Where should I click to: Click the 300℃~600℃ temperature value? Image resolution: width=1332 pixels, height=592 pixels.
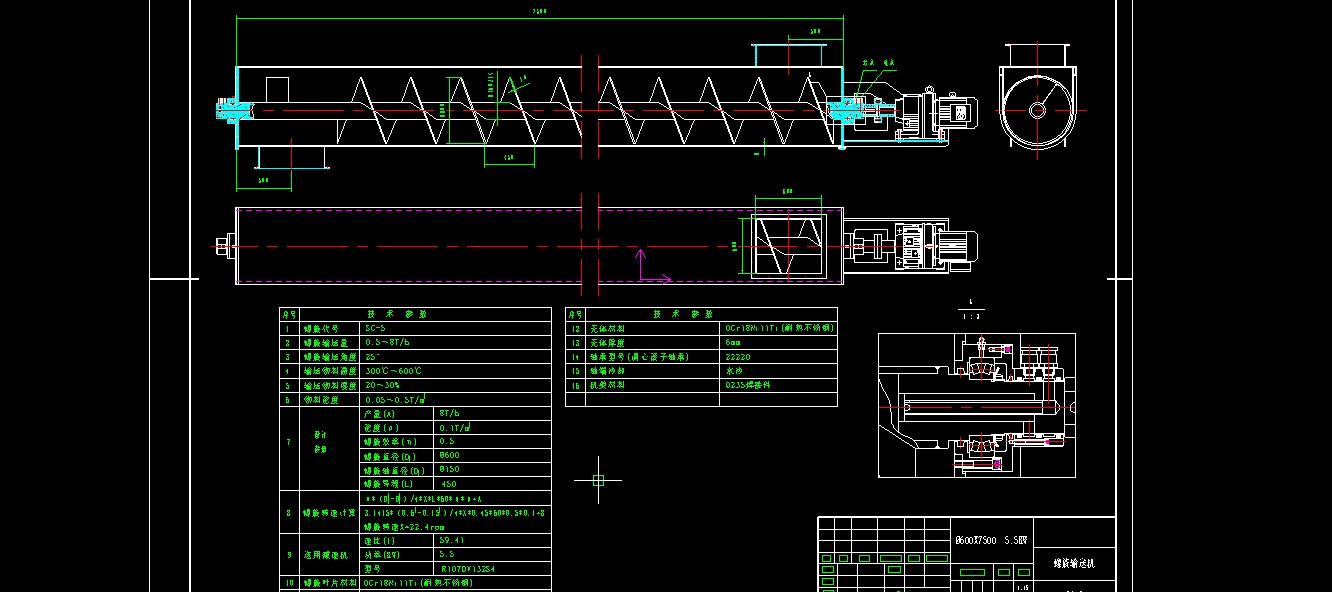coord(394,370)
